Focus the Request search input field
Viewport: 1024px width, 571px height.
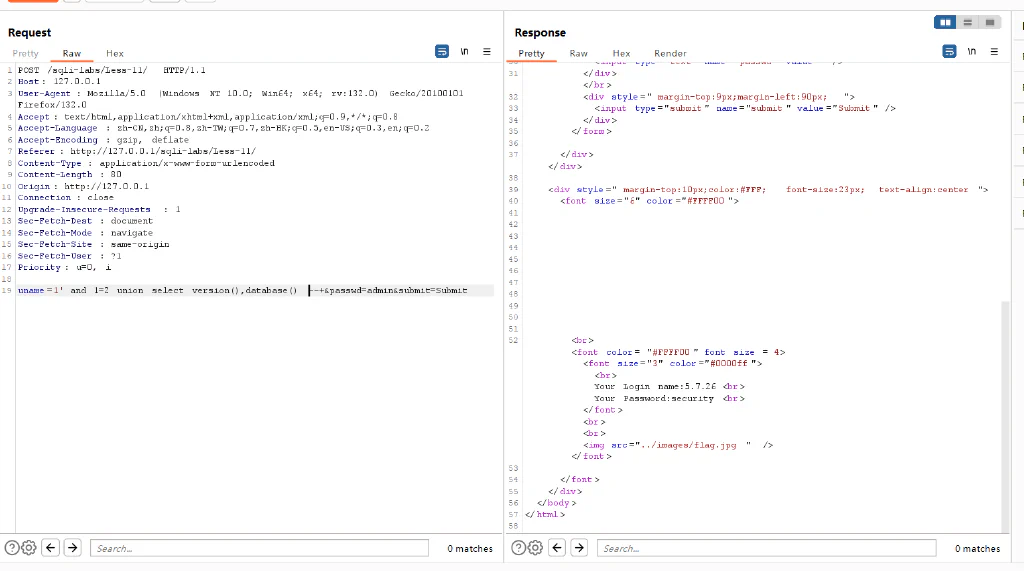click(259, 548)
